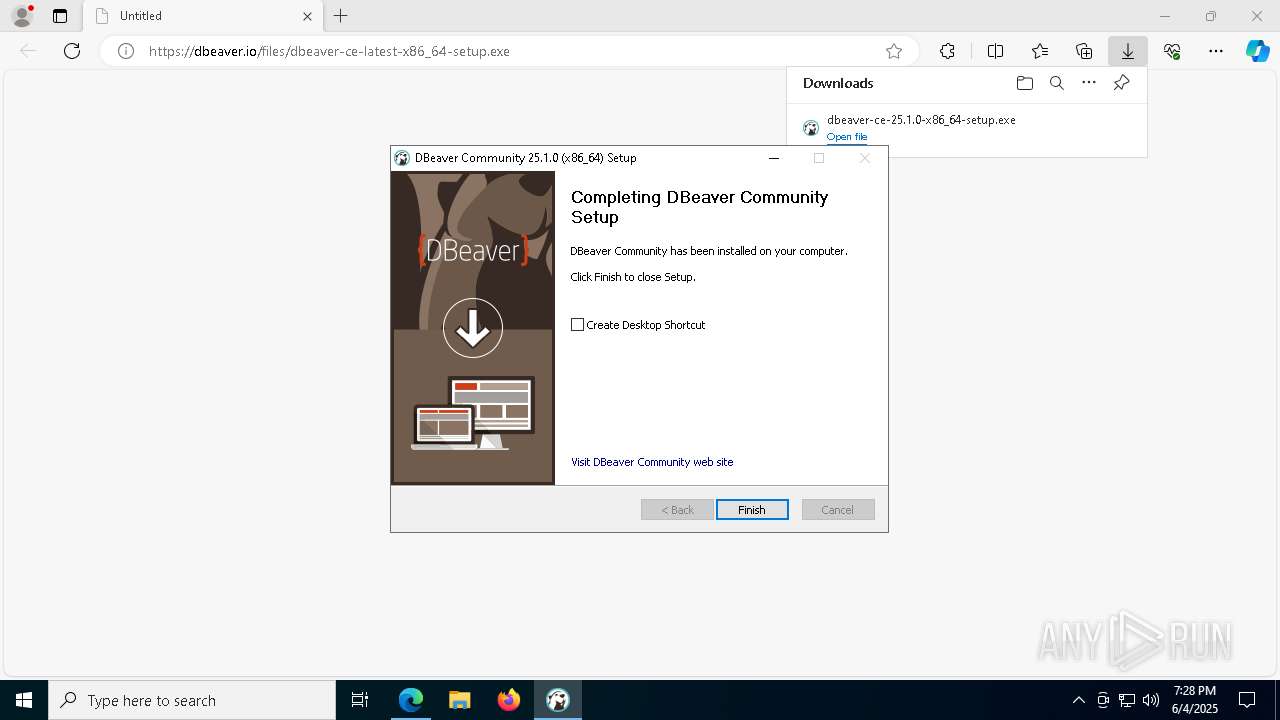1280x720 pixels.
Task: Open network status tray icon
Action: (1127, 700)
